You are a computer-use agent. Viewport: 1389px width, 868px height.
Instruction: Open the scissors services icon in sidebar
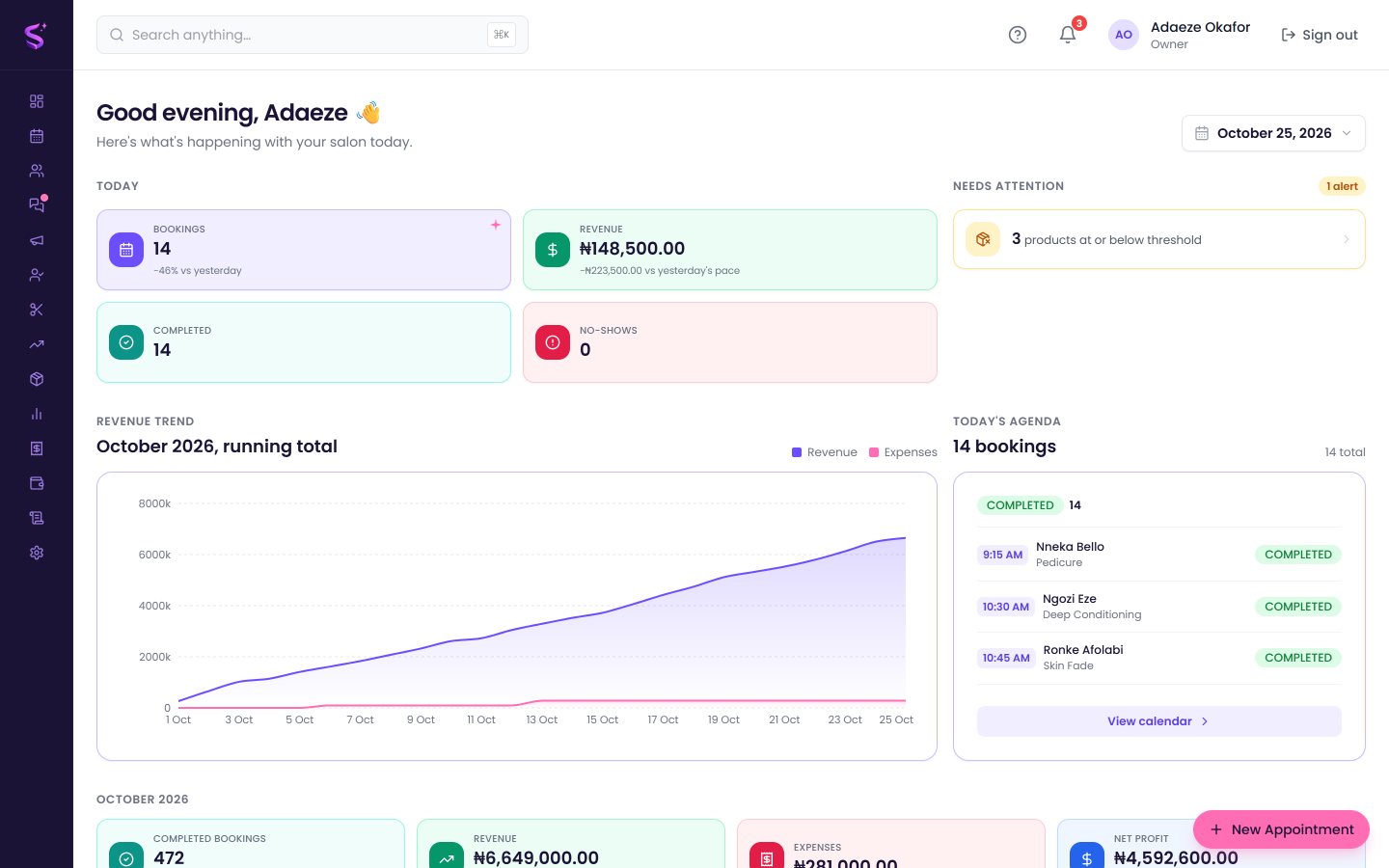point(37,310)
